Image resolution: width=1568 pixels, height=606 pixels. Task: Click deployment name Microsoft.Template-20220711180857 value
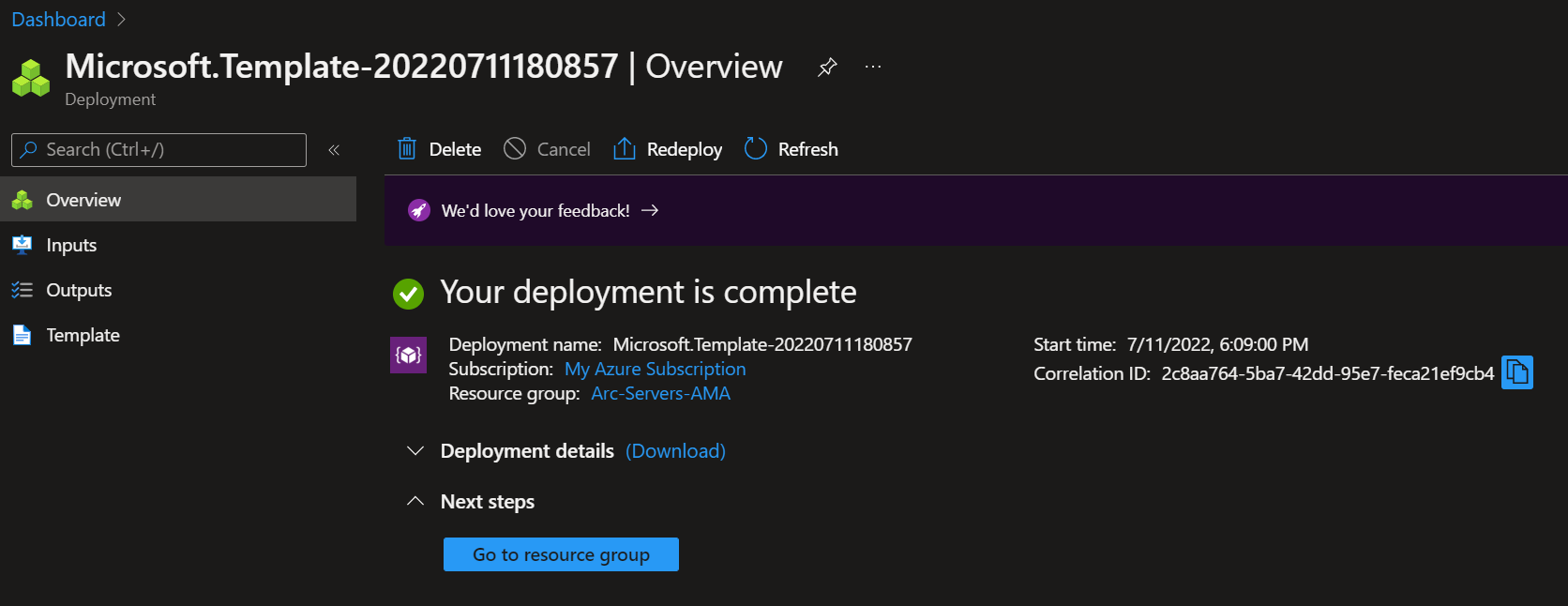(x=762, y=344)
